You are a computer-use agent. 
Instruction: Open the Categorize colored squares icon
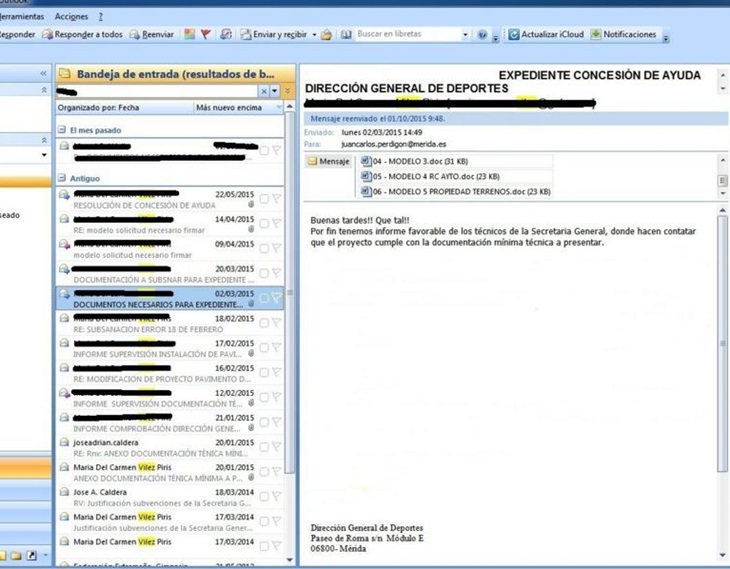189,34
